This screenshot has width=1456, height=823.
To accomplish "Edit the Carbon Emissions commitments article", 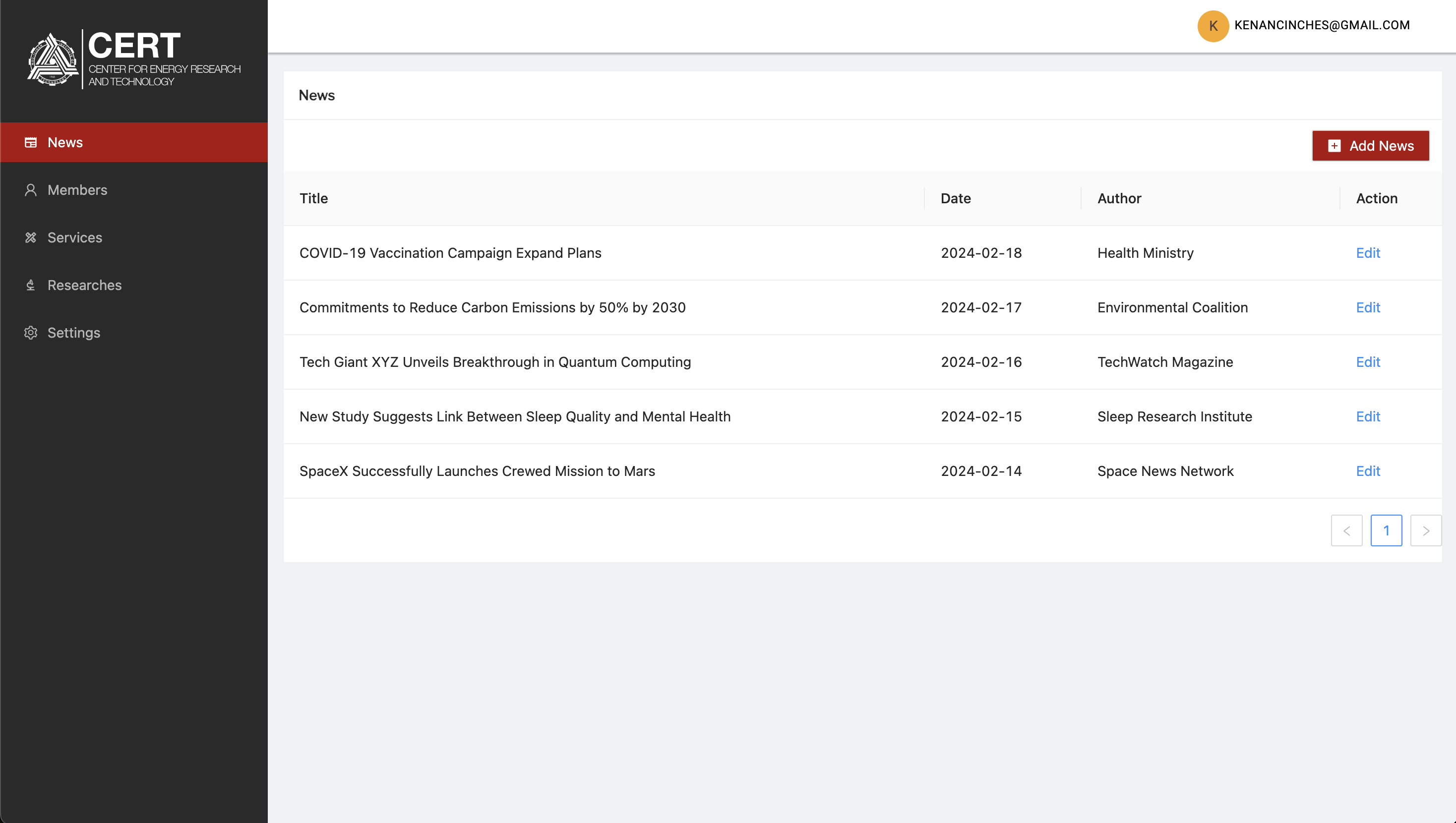I will (1368, 307).
